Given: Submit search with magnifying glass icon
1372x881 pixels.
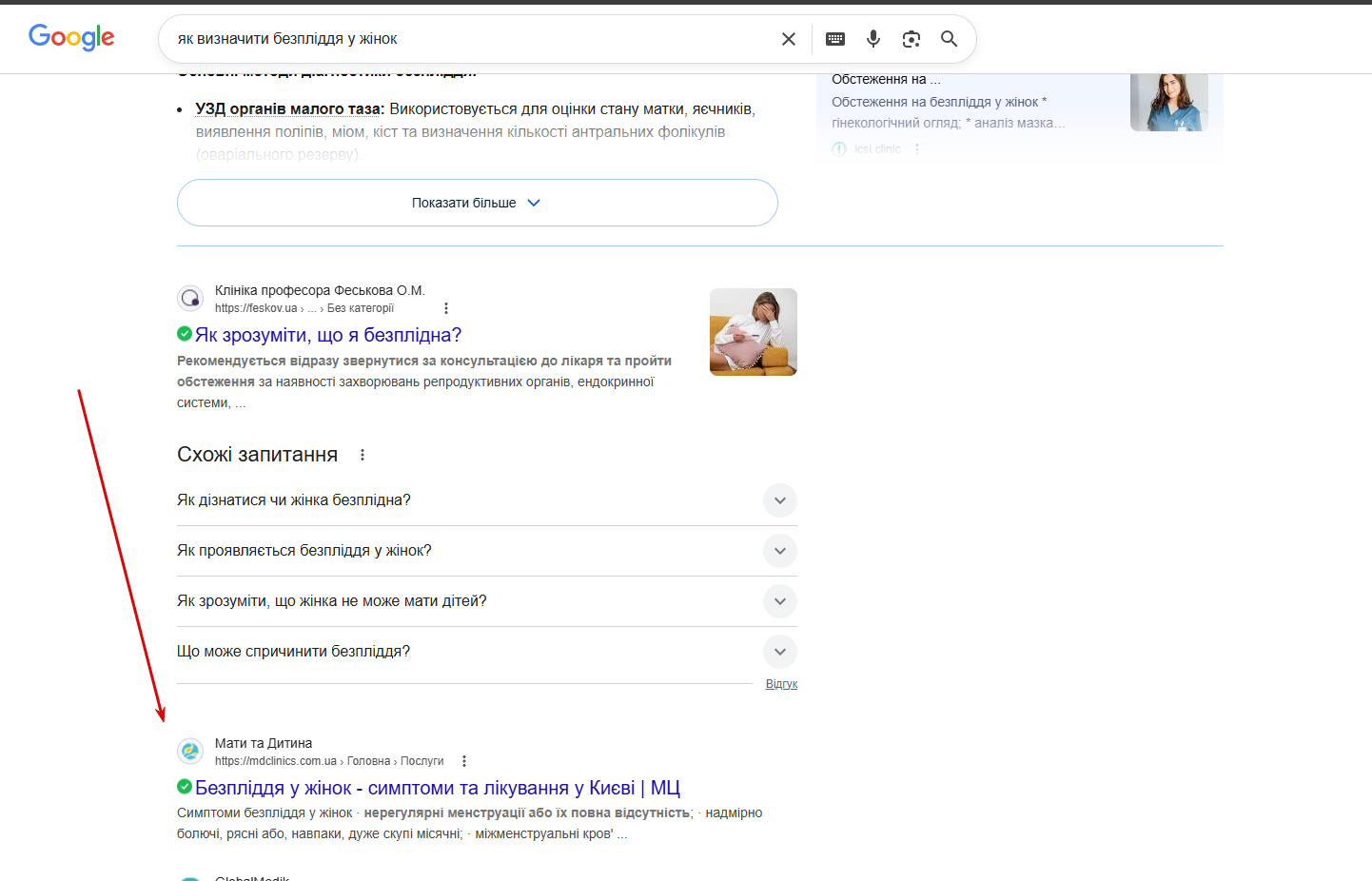Looking at the screenshot, I should [949, 39].
